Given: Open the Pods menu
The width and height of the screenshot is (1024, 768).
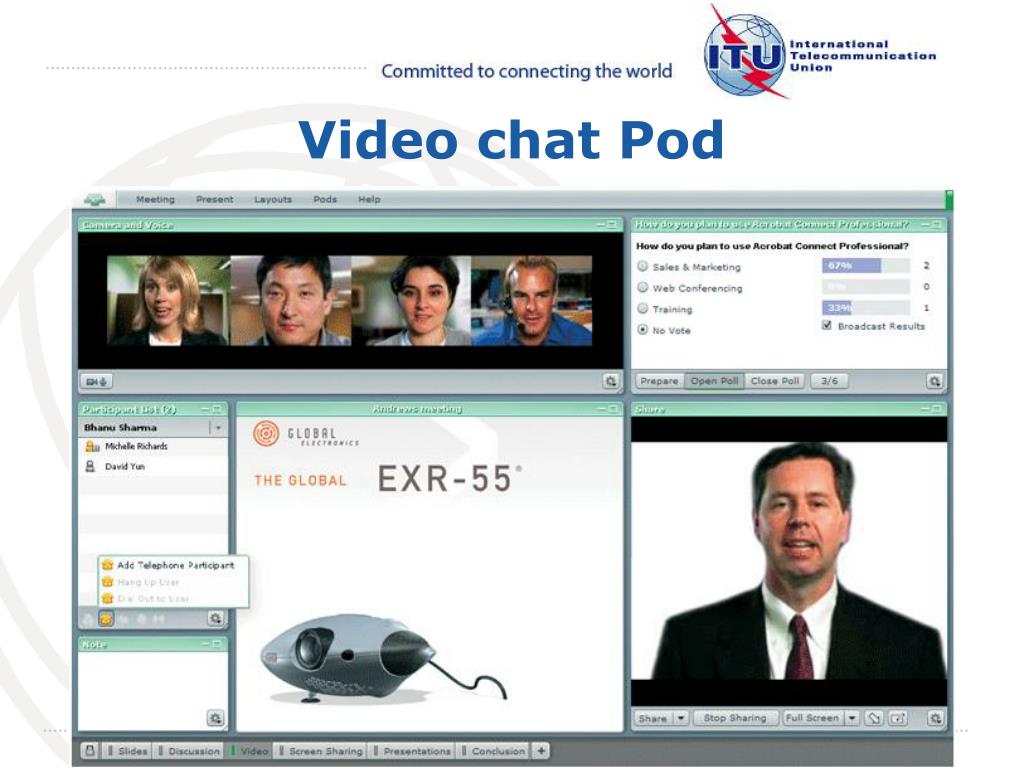Looking at the screenshot, I should click(325, 199).
